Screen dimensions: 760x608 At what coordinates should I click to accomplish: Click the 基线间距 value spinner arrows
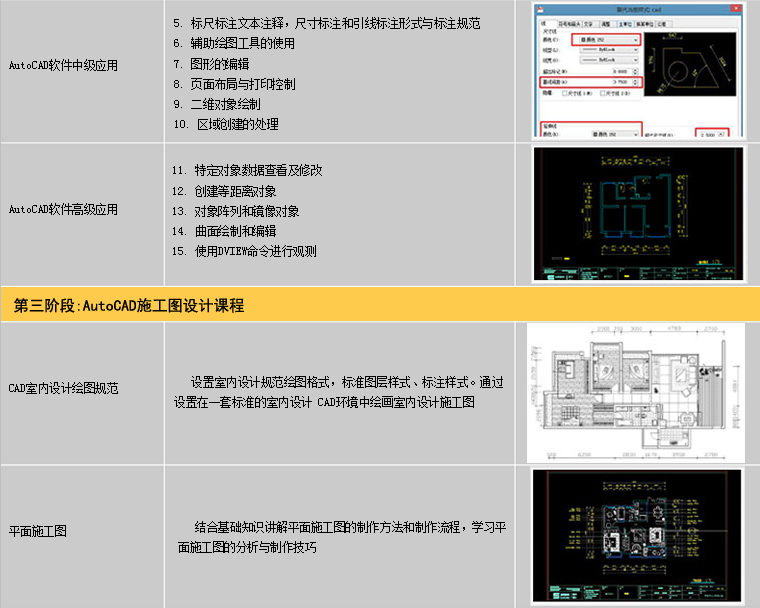[637, 82]
